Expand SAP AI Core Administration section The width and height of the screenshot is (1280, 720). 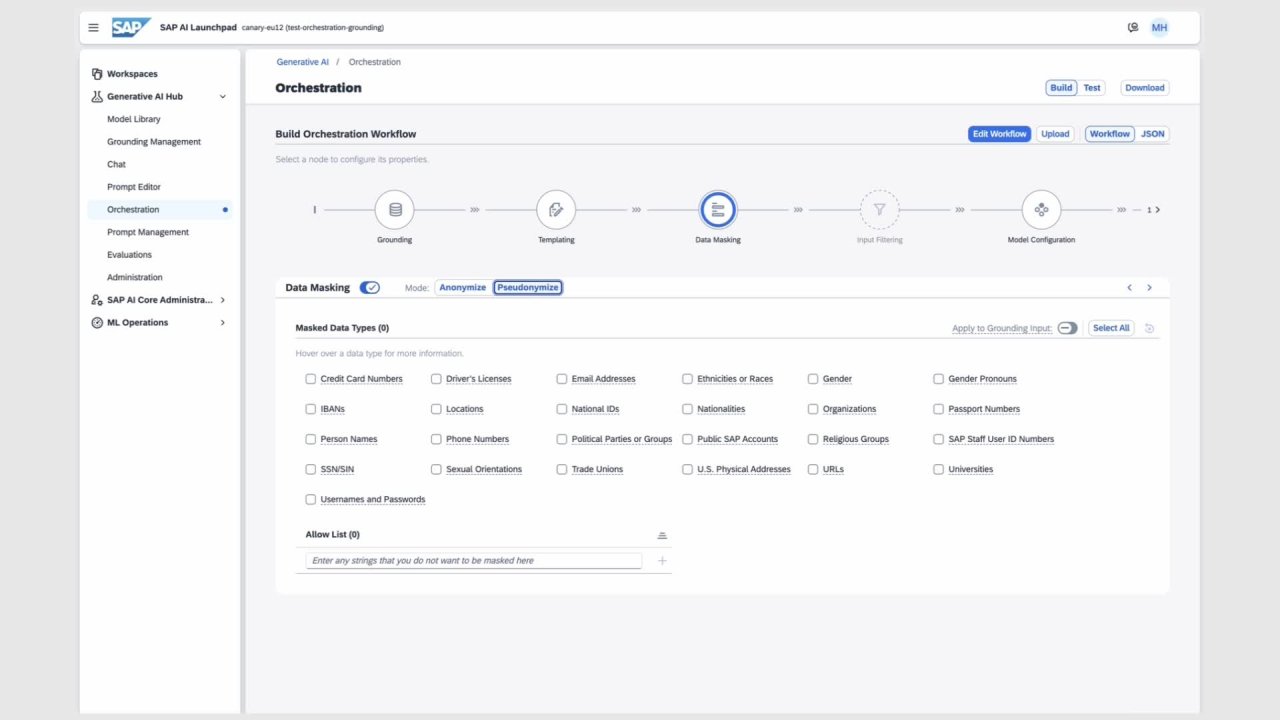[222, 300]
